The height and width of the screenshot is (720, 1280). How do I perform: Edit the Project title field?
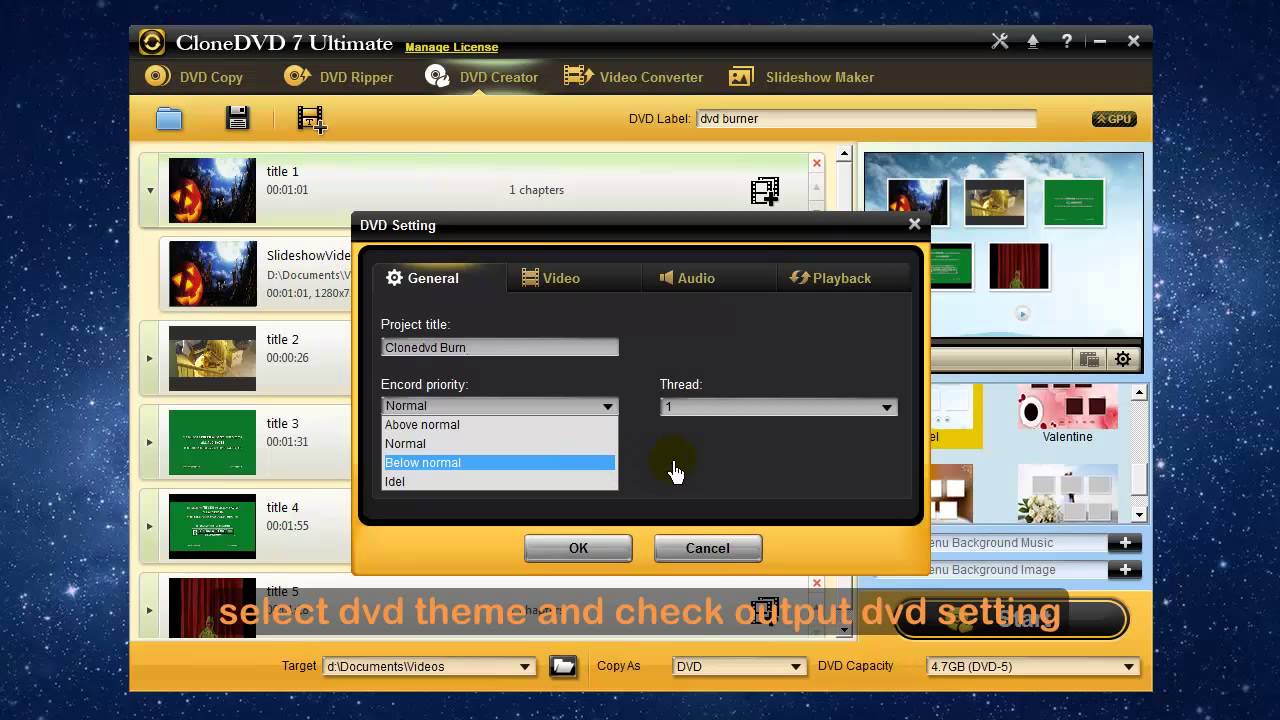(x=500, y=347)
